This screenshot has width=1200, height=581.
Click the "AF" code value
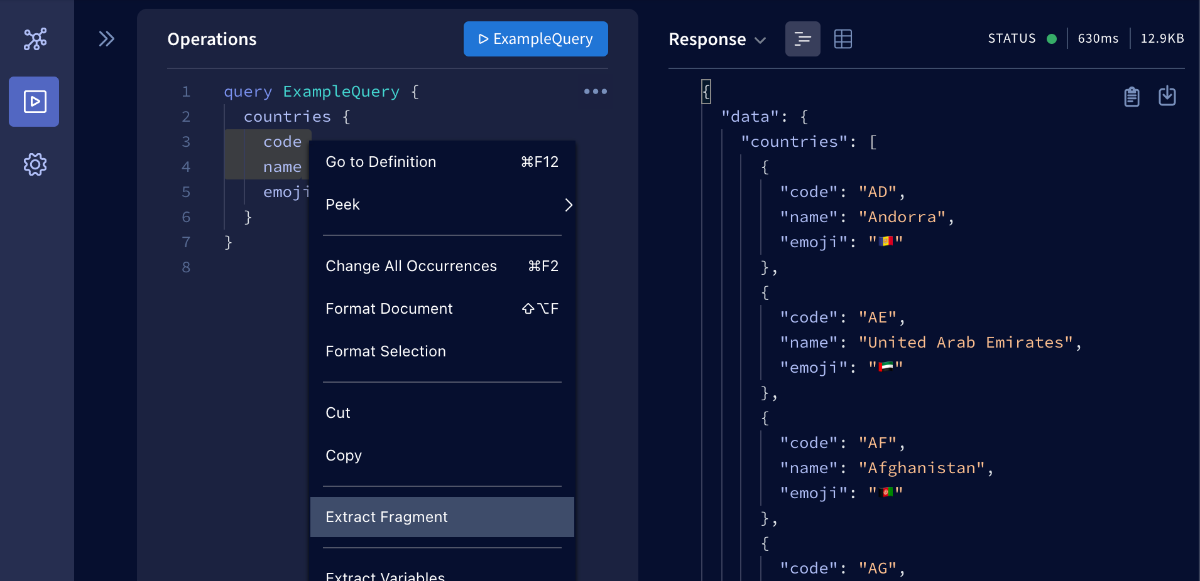(878, 443)
